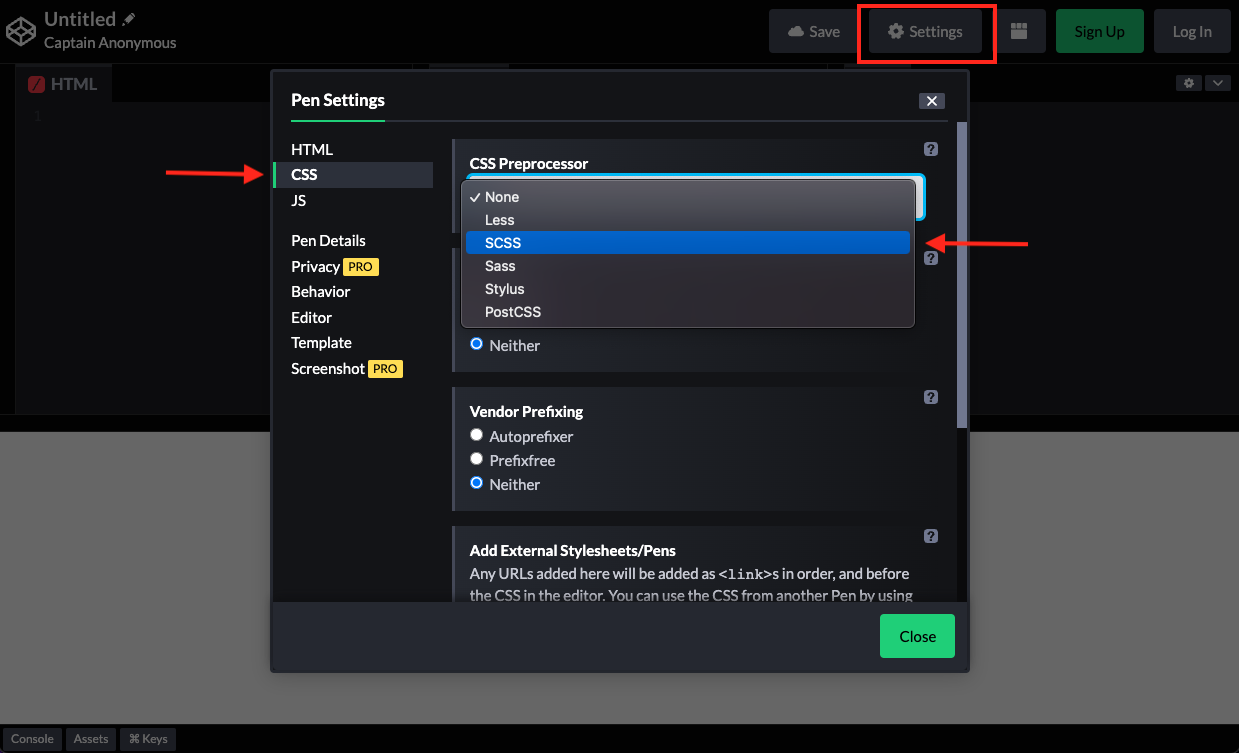Expand the HTML editor chevron menu
The height and width of the screenshot is (753, 1239).
click(1217, 83)
